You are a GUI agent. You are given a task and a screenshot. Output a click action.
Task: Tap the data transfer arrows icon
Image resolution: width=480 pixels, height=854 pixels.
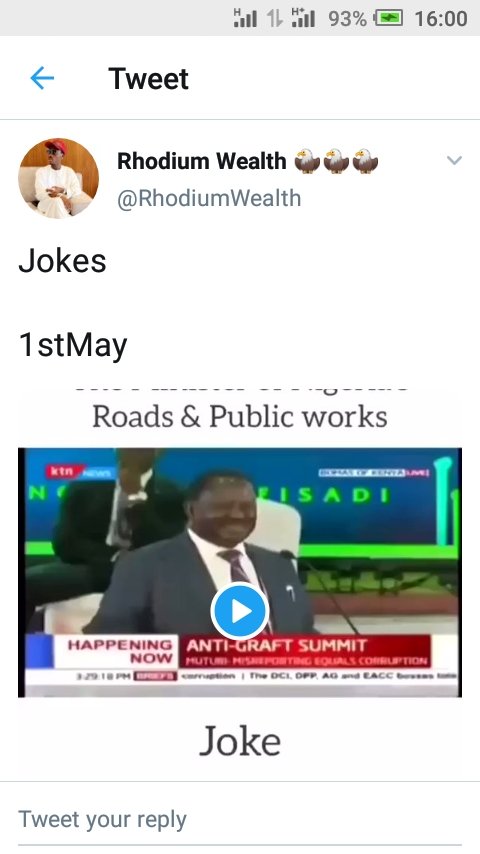275,19
